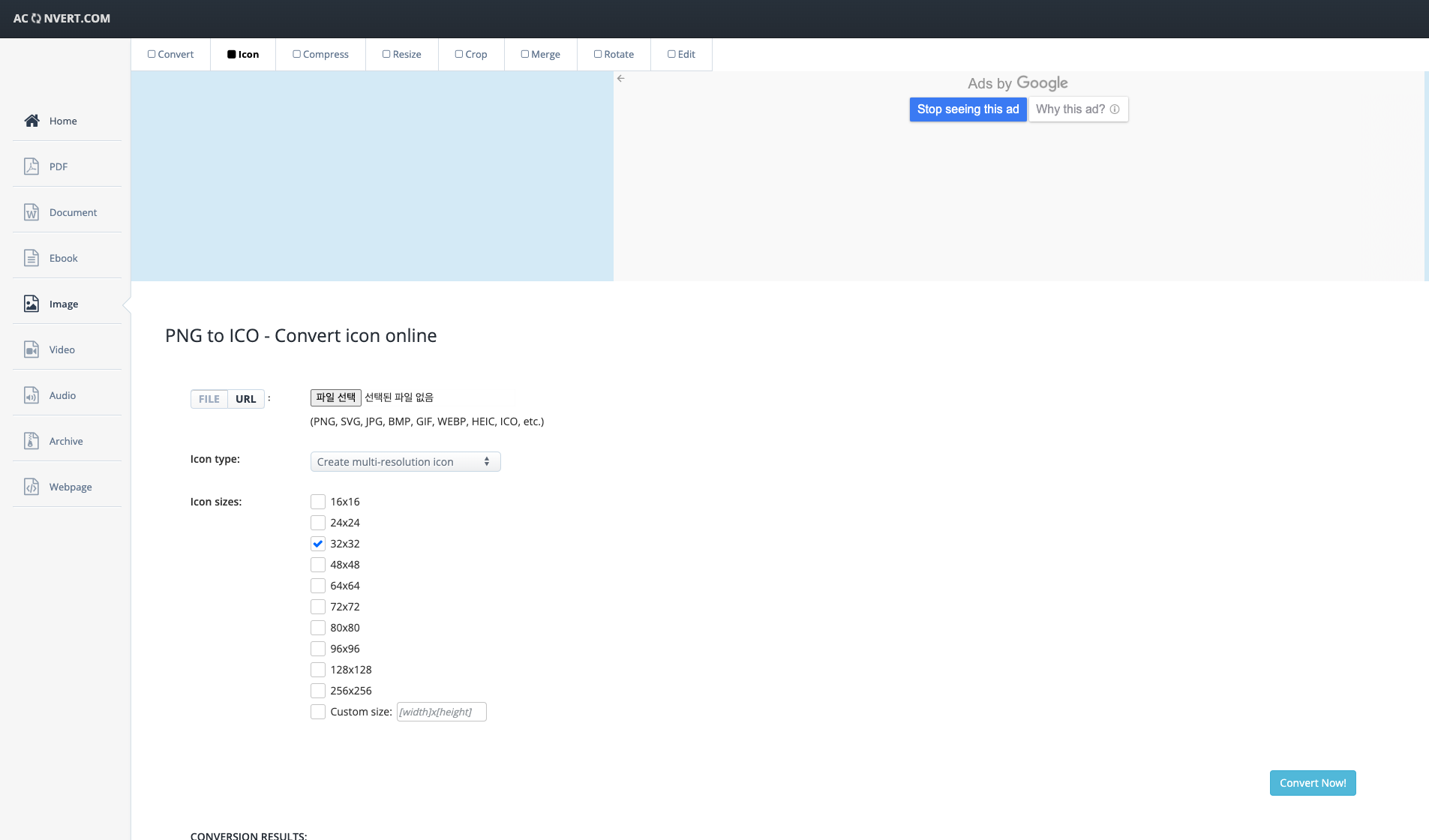Viewport: 1429px width, 840px height.
Task: Click the custom size input field
Action: [441, 712]
